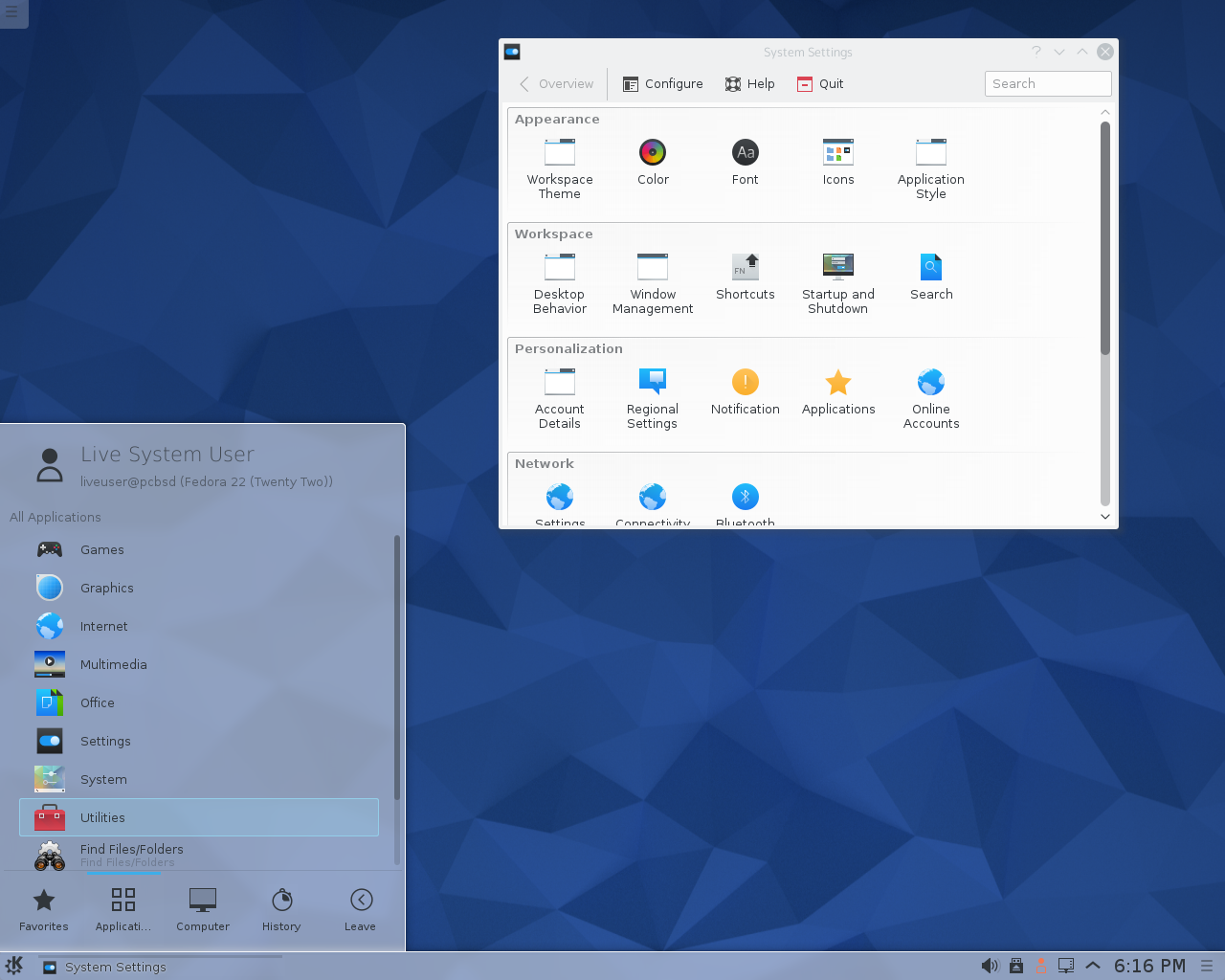
Task: Click the volume icon in system tray
Action: click(x=990, y=966)
